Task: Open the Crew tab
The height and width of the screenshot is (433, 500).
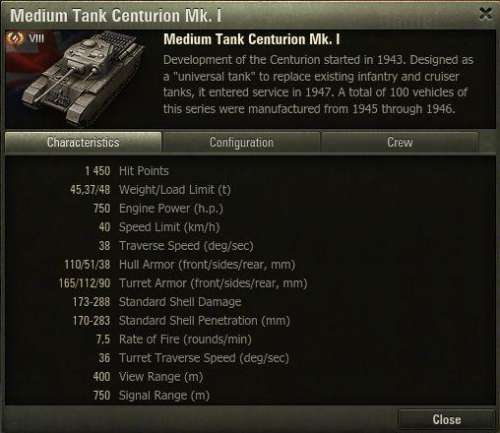Action: pyautogui.click(x=400, y=143)
